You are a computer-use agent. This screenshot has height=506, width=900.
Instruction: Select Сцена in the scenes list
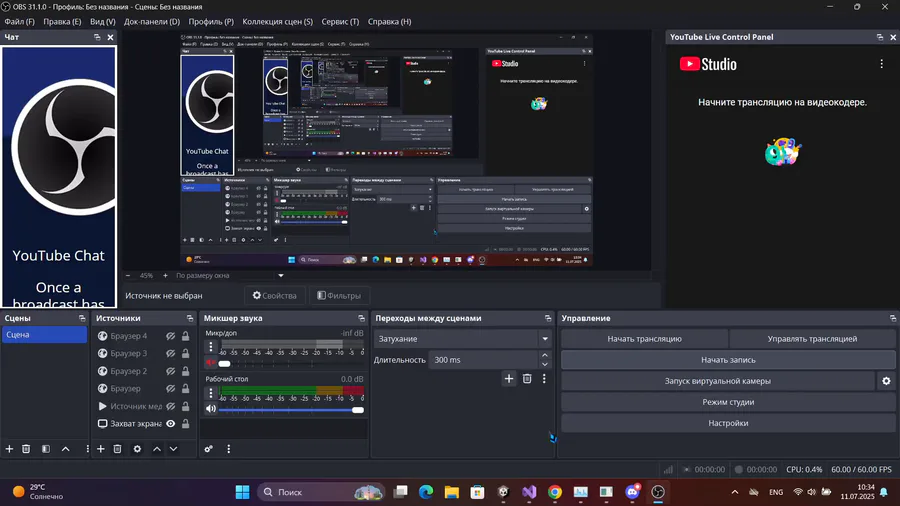pyautogui.click(x=44, y=334)
